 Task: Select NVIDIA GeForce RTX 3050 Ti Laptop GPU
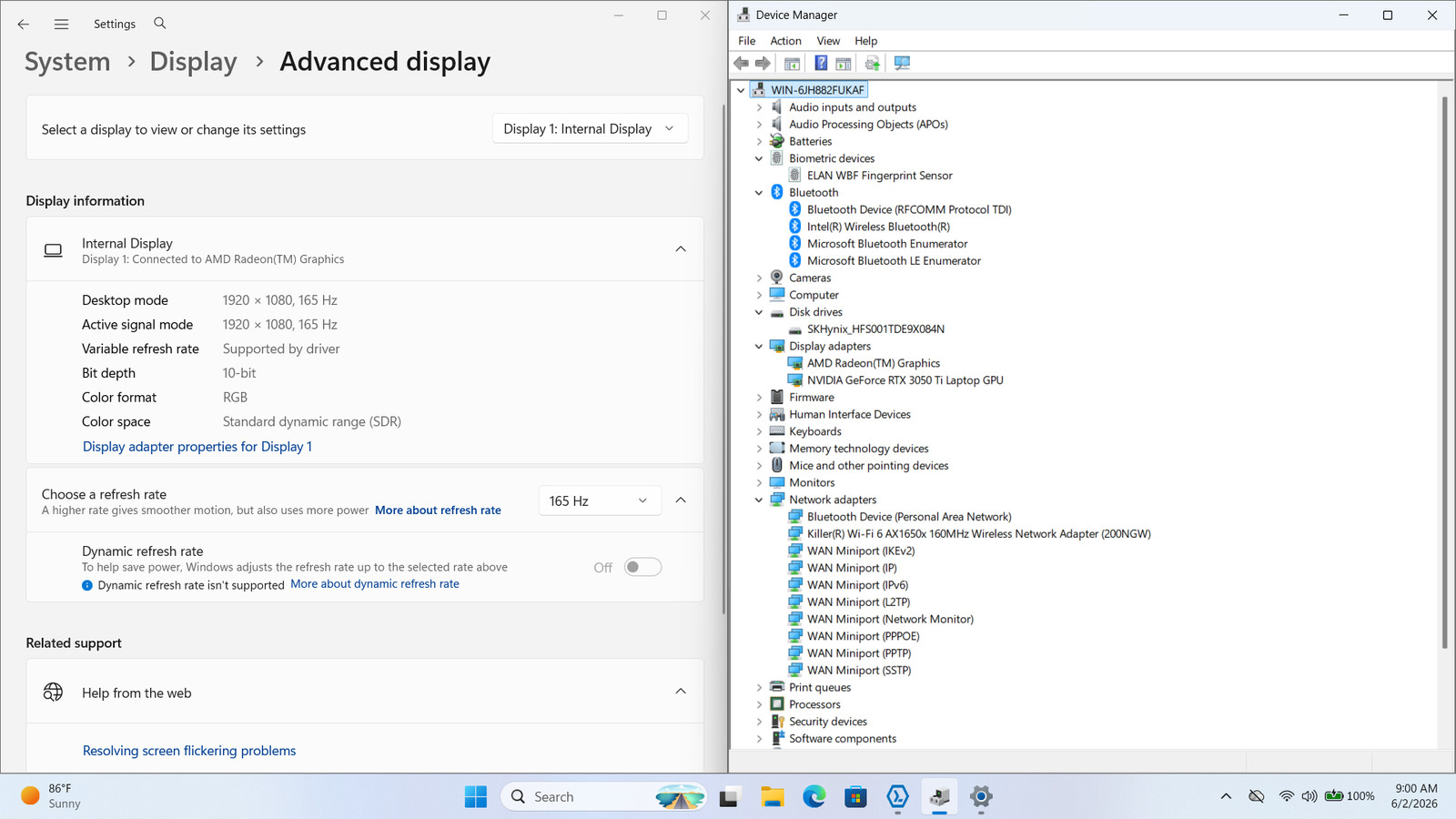coord(905,380)
